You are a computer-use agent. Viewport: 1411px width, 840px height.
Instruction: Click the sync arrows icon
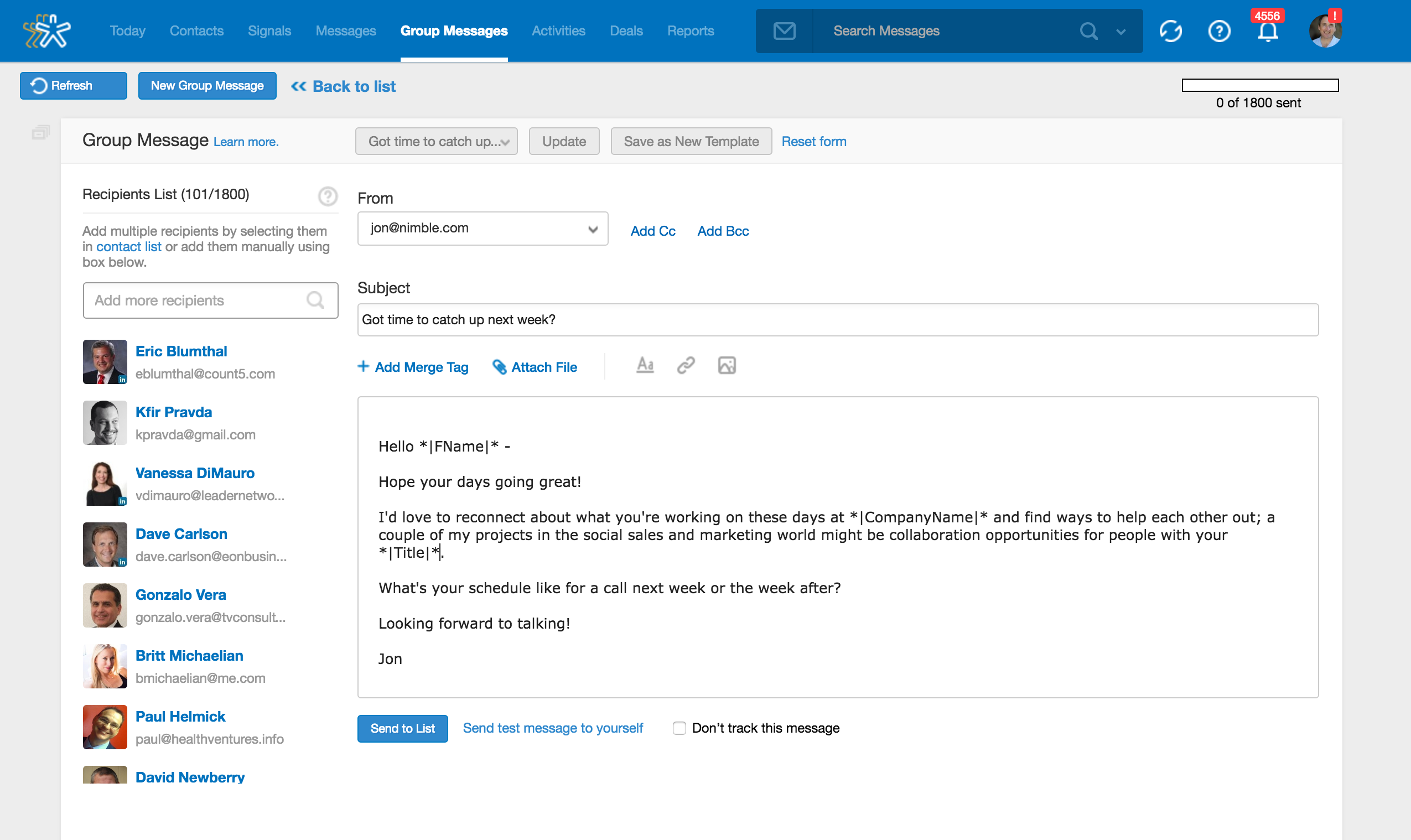(x=1170, y=31)
